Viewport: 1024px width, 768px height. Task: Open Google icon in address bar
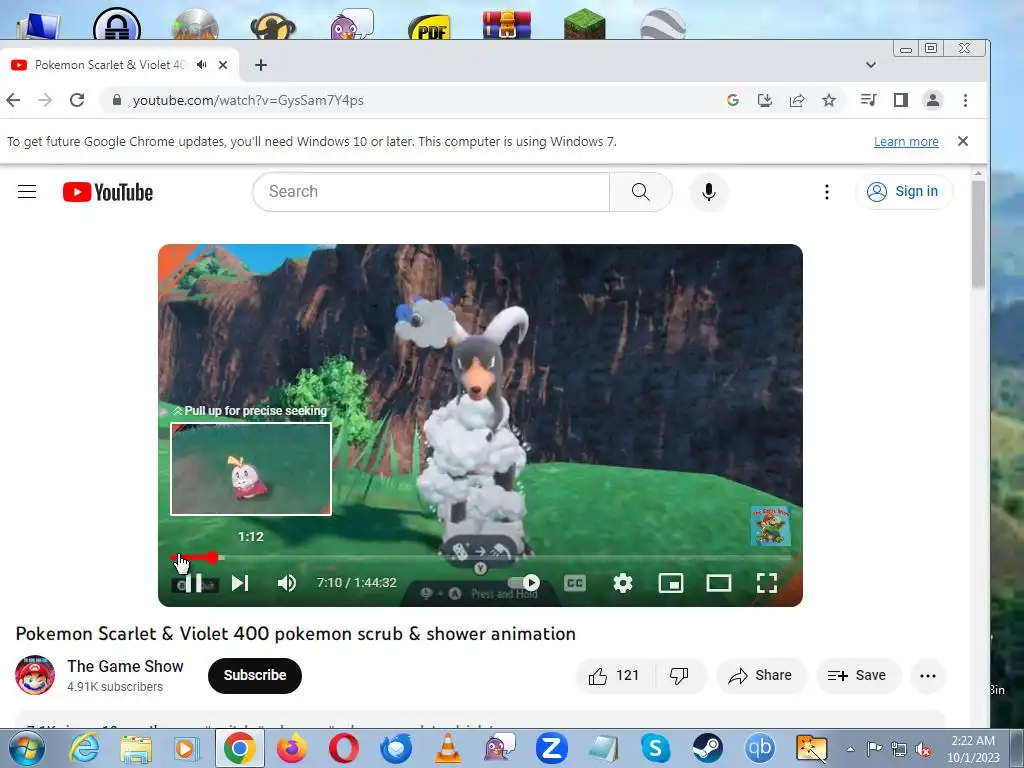click(x=733, y=100)
